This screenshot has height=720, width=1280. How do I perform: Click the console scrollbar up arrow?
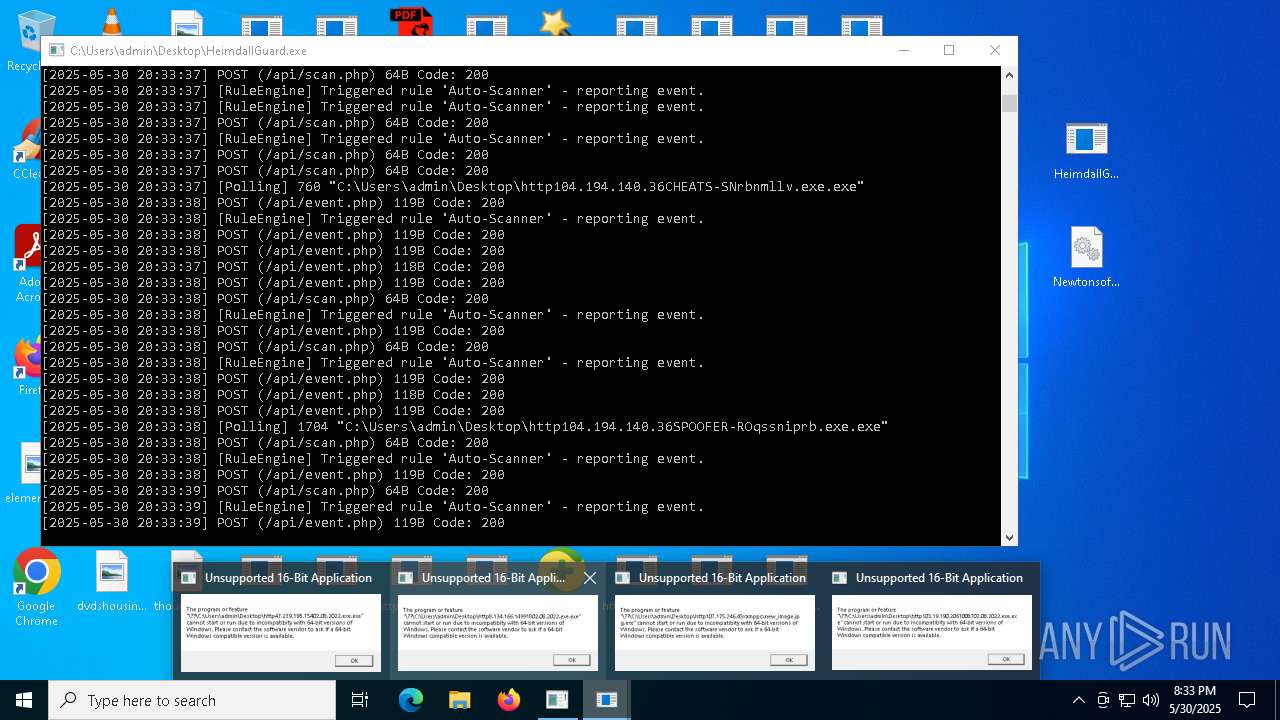1009,75
